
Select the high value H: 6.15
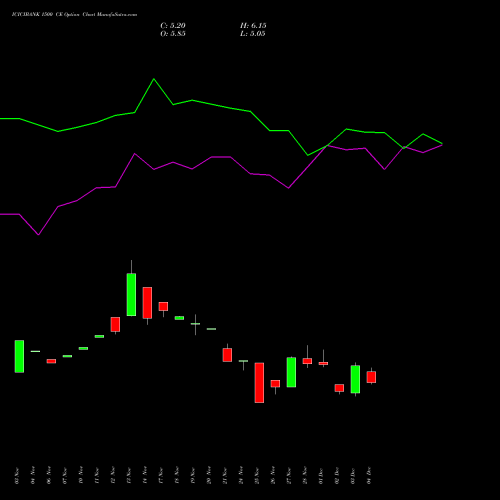[x=253, y=26]
